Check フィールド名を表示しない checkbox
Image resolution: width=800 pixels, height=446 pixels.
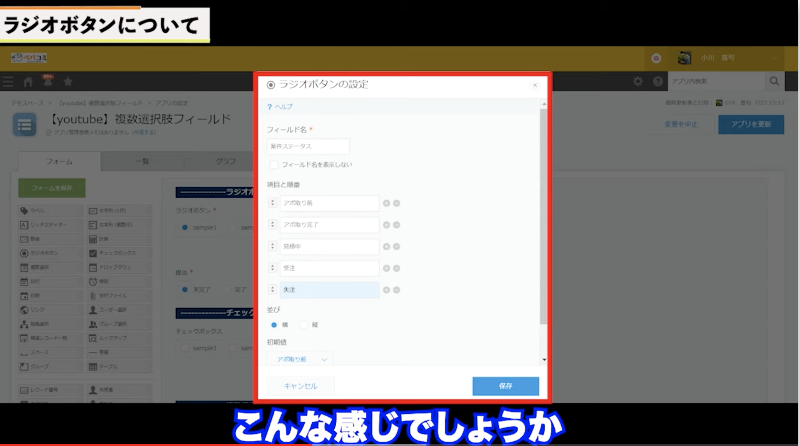point(273,164)
